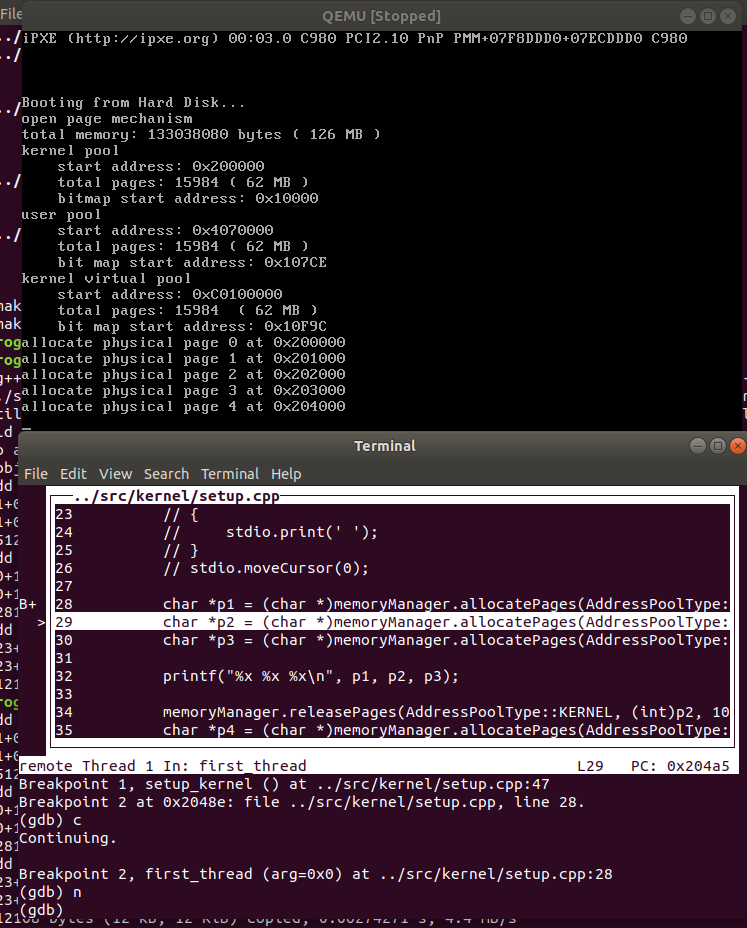The image size is (747, 928).
Task: Click 'Breakpoint 2 at 0x2048e' output line
Action: [302, 802]
